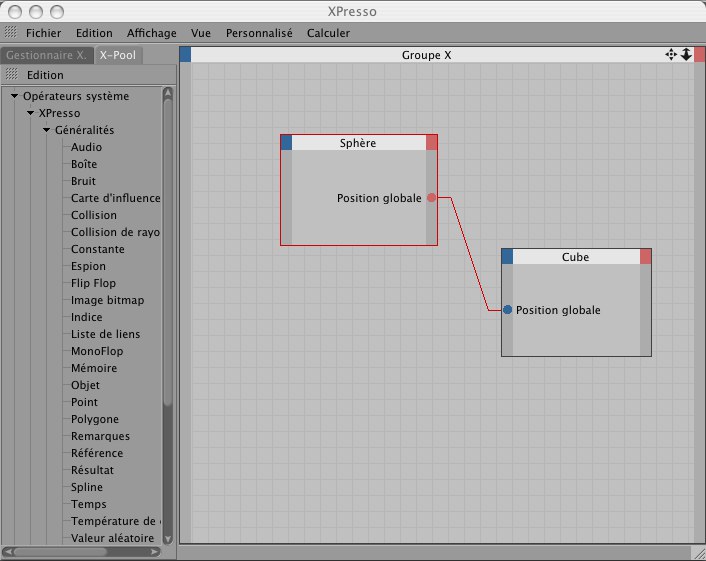Open the Fichier menu

[x=44, y=33]
